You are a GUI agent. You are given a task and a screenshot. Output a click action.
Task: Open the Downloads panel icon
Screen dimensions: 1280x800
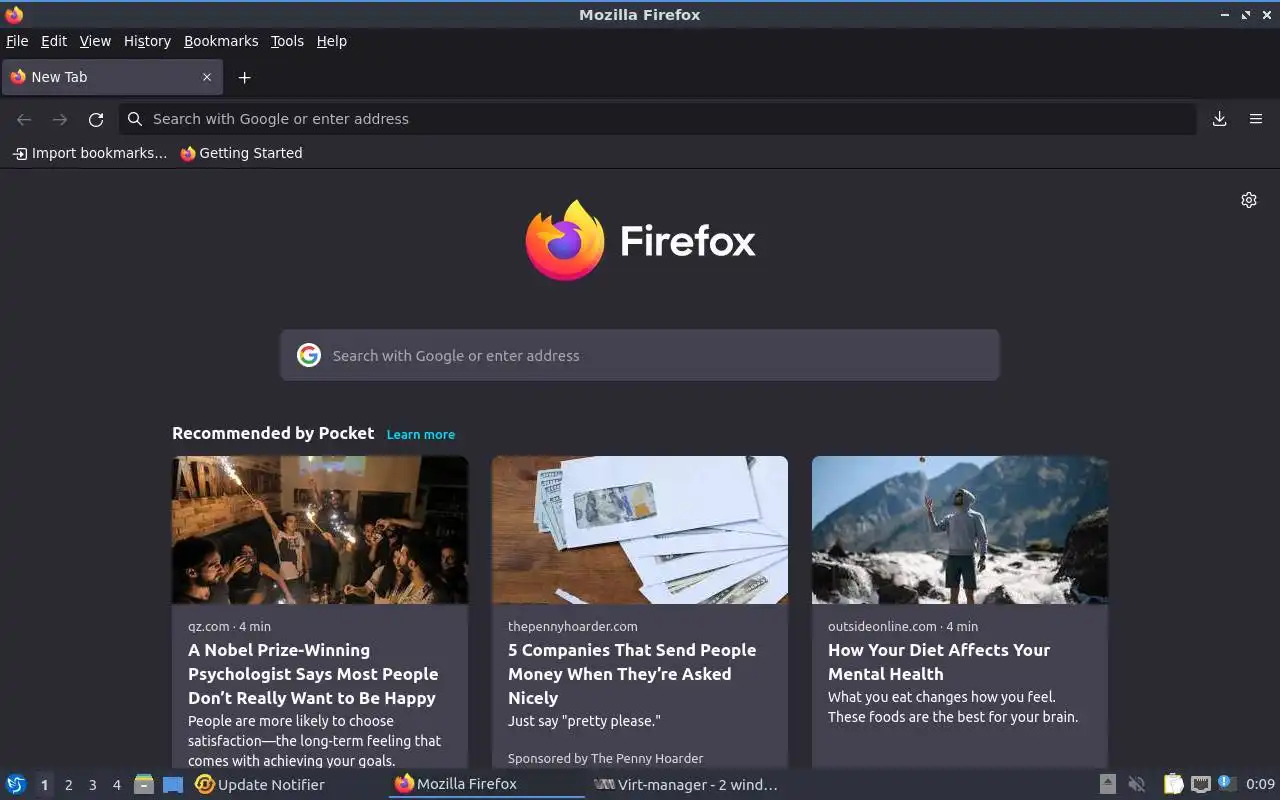pyautogui.click(x=1219, y=119)
